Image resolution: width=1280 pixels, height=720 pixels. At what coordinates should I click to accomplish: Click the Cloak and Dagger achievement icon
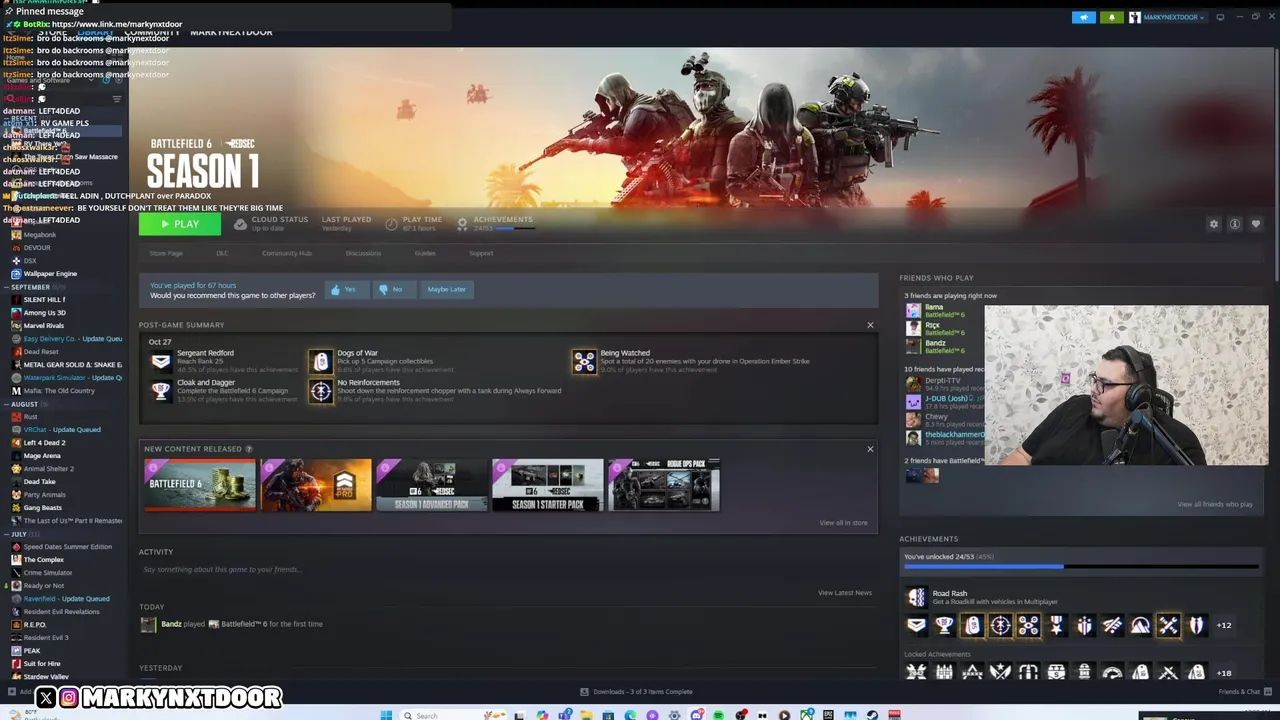(160, 391)
